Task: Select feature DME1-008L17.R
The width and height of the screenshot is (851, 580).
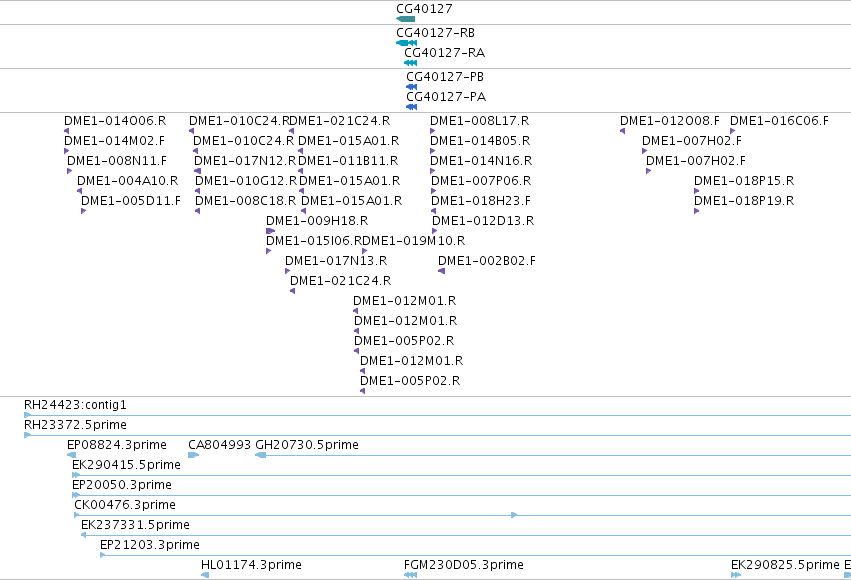Action: click(x=480, y=120)
